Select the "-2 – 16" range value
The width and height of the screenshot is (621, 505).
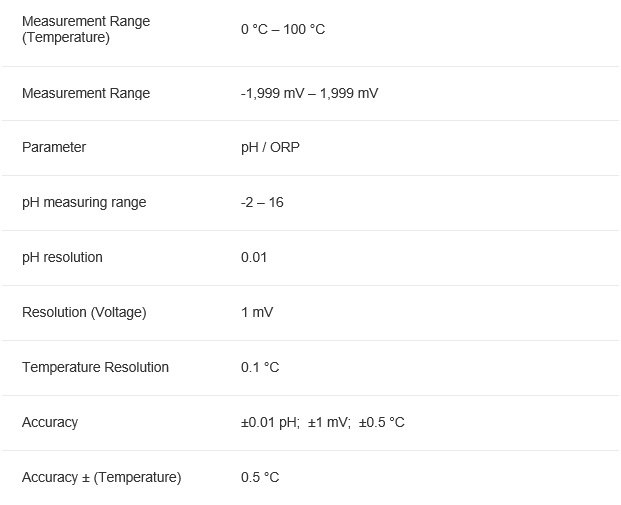(x=262, y=202)
